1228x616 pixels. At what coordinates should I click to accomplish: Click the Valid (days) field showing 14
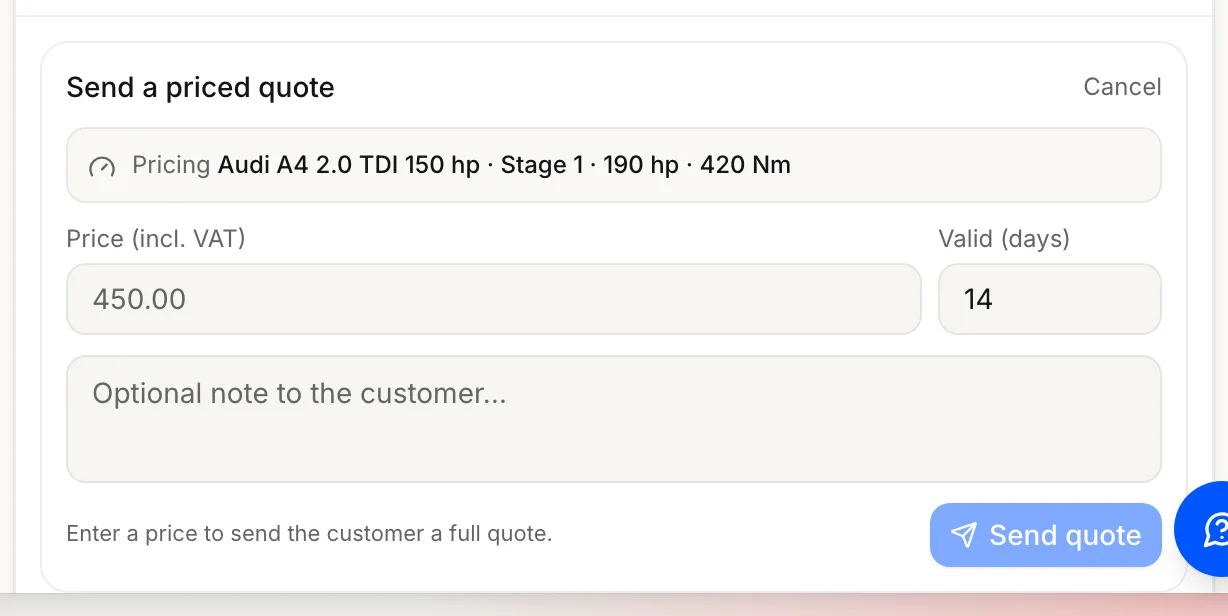tap(1050, 299)
